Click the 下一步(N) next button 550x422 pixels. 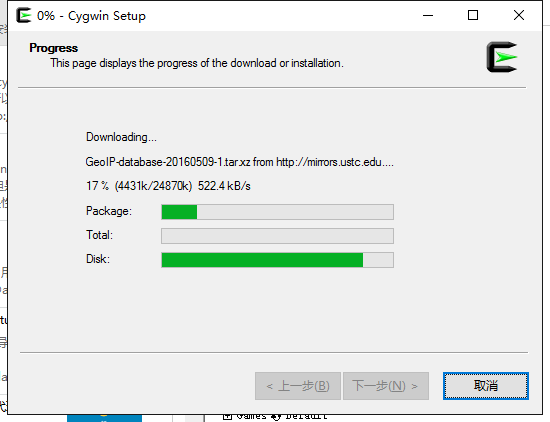click(x=386, y=386)
